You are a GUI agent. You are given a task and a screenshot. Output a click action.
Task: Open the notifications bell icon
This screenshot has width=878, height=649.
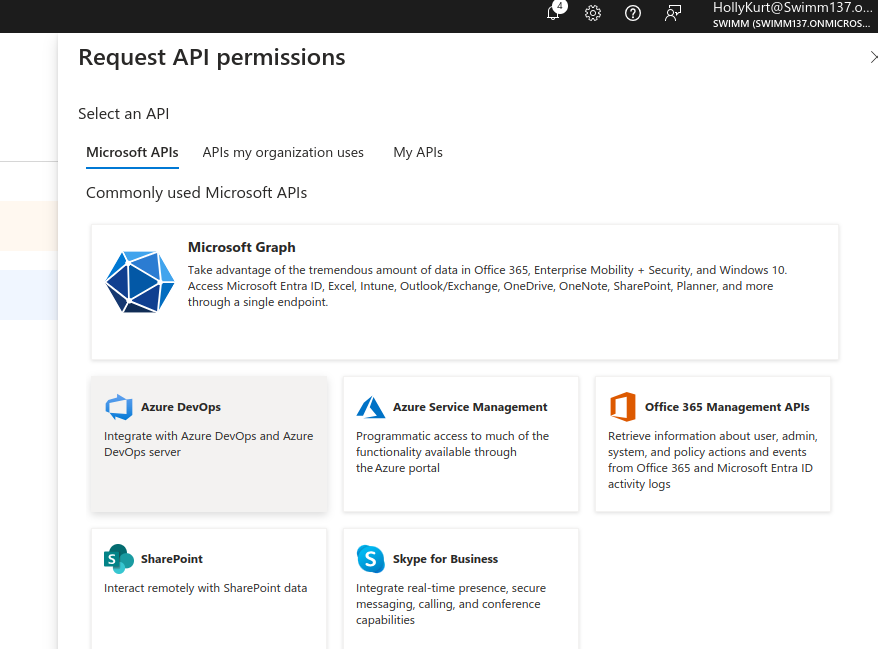coord(553,12)
